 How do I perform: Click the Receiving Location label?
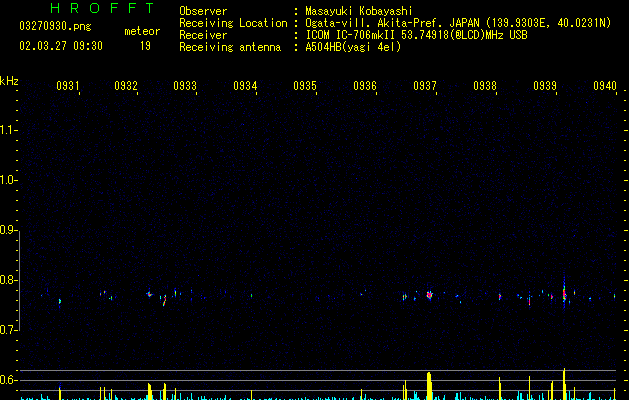pyautogui.click(x=233, y=23)
